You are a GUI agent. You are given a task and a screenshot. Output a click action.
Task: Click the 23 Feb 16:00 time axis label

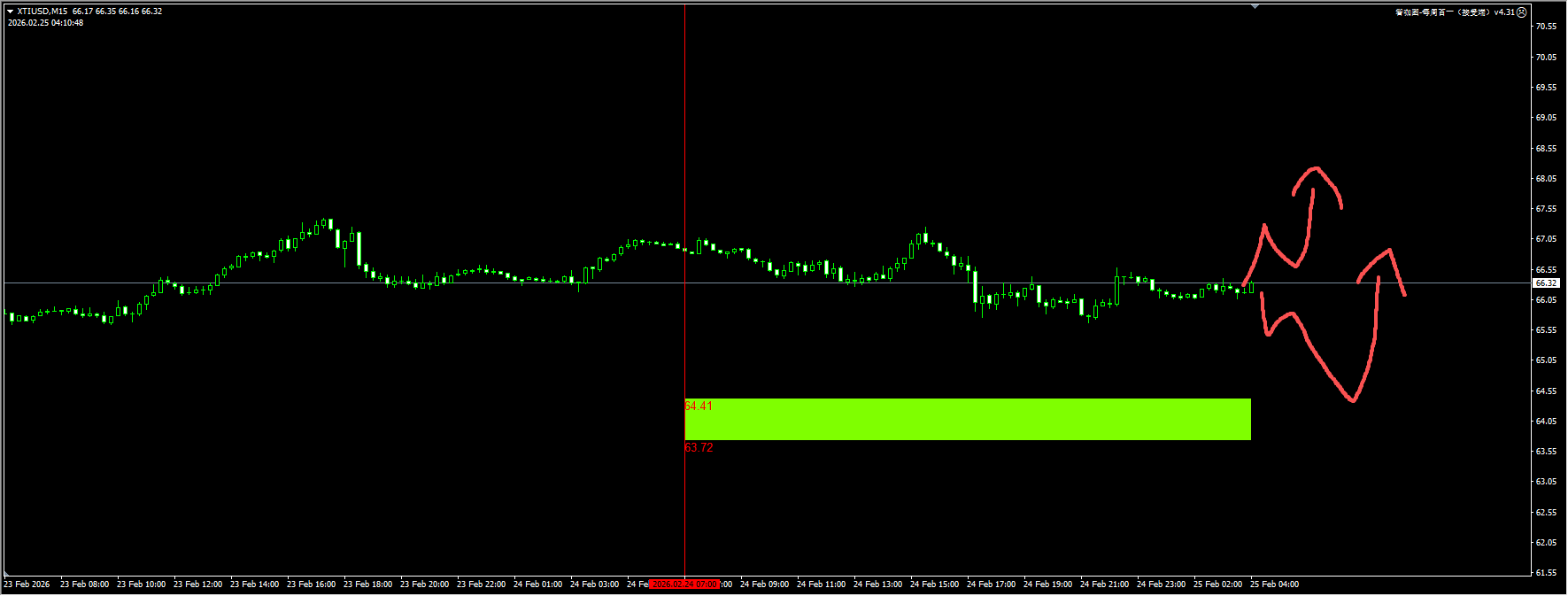tap(311, 584)
